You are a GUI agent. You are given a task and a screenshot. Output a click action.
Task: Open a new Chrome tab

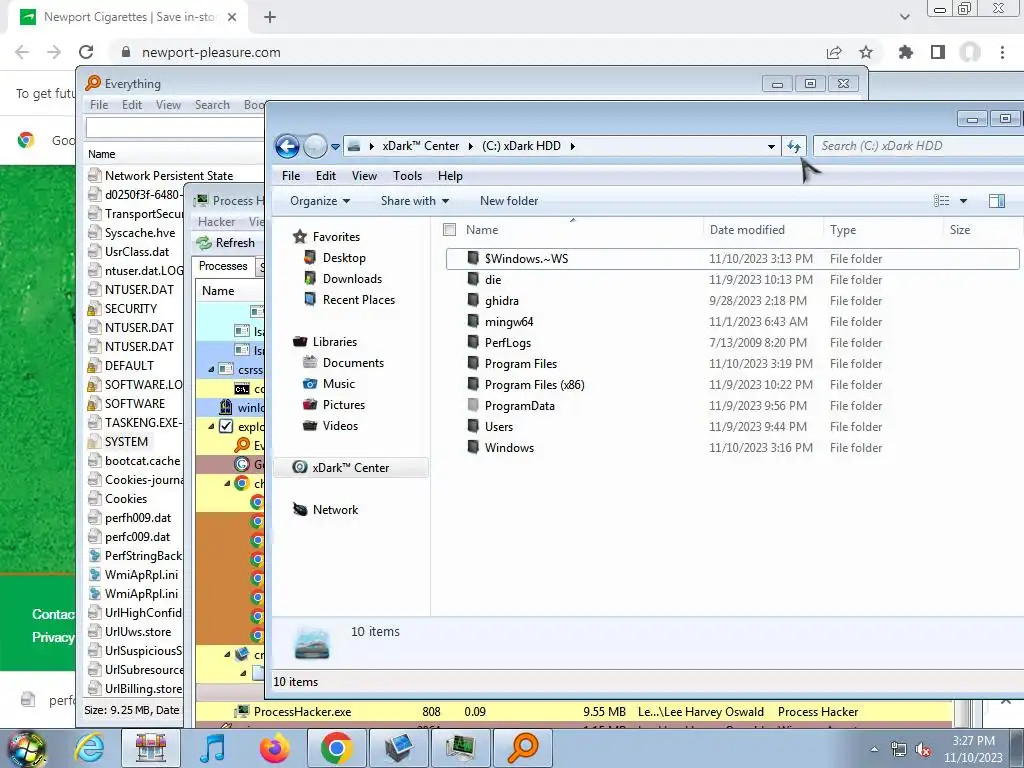tap(270, 17)
